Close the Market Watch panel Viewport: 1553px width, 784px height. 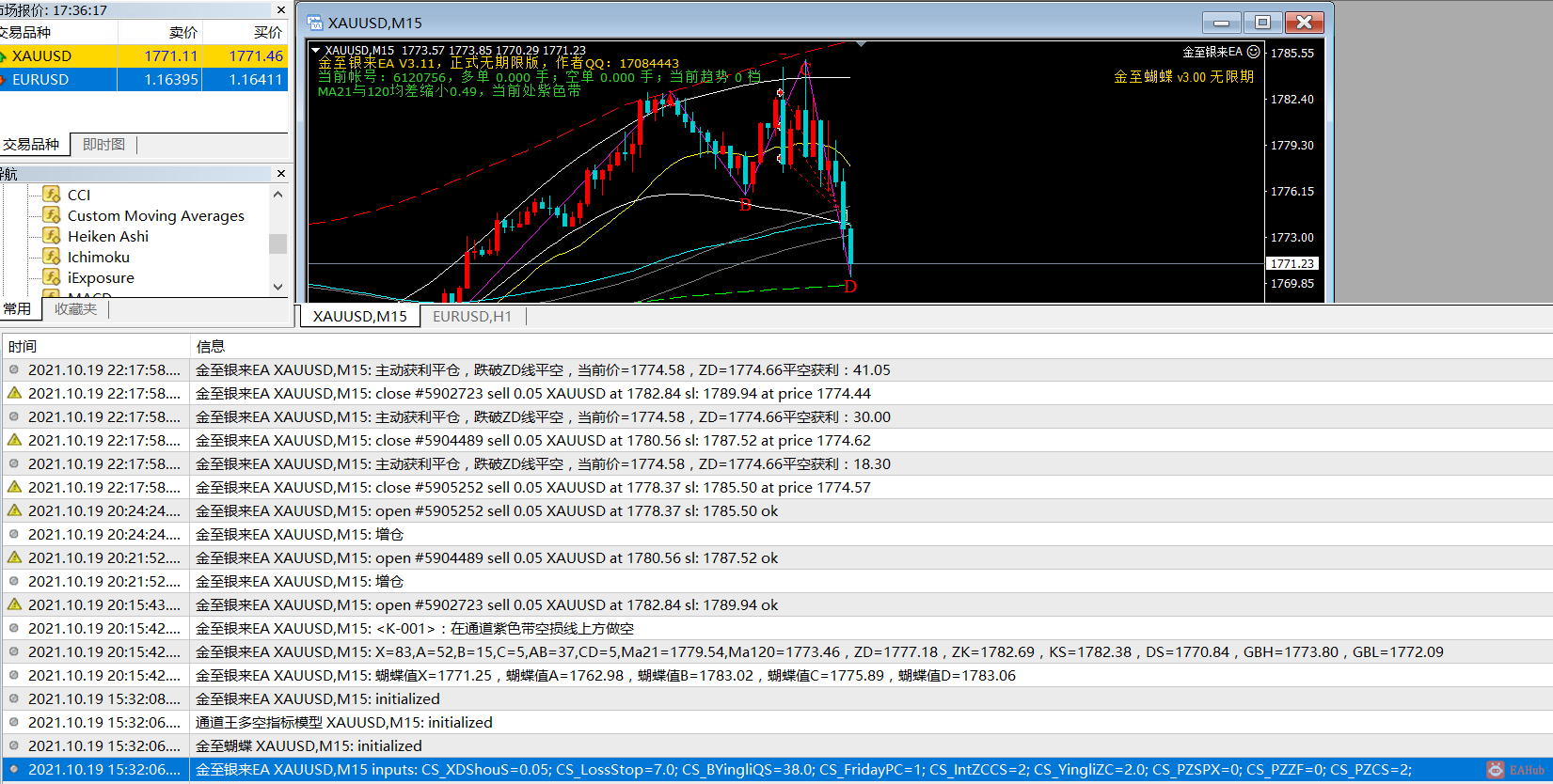tap(280, 10)
